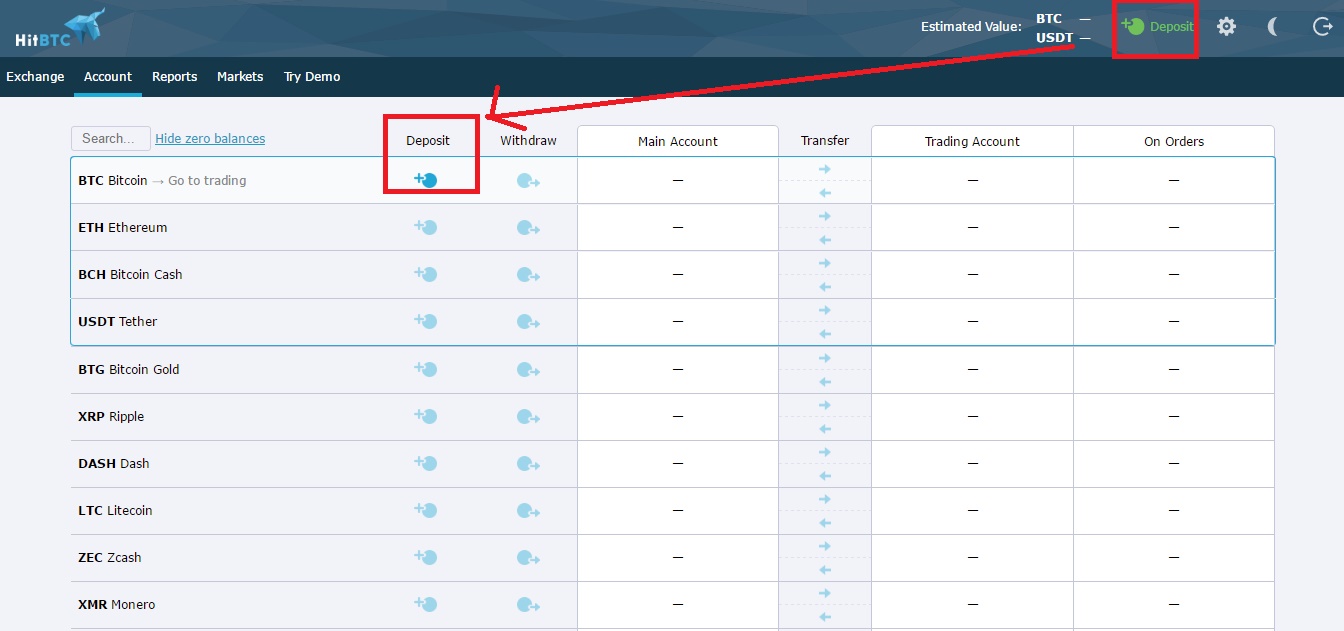The image size is (1344, 631).
Task: Withdraw Ethereum via its row icon
Action: [528, 228]
